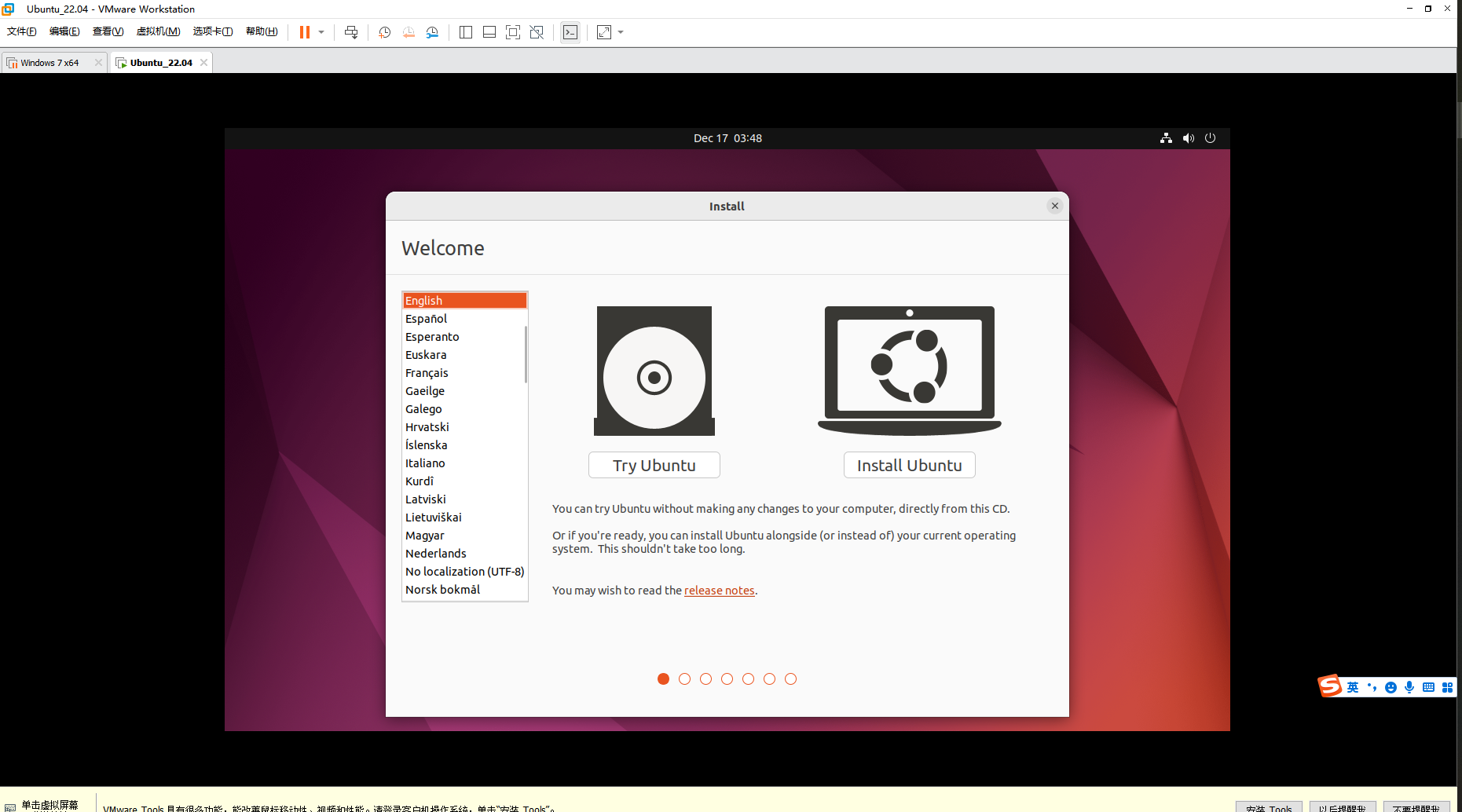Open the release notes link

[719, 591]
